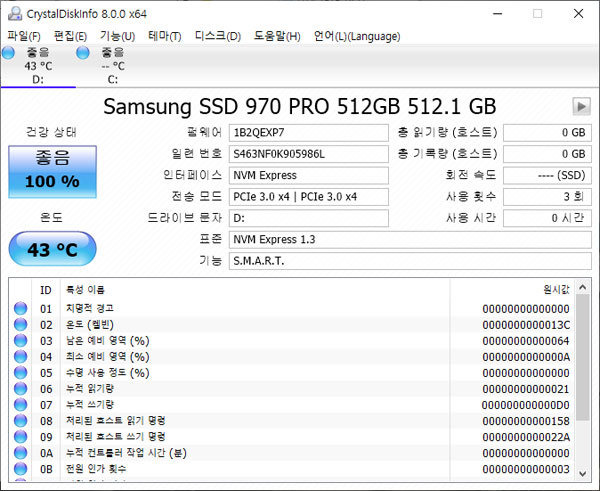Image resolution: width=600 pixels, height=491 pixels.
Task: Select attribute row 09 처리된 호스트 쓰기 명령
Action: (x=292, y=437)
